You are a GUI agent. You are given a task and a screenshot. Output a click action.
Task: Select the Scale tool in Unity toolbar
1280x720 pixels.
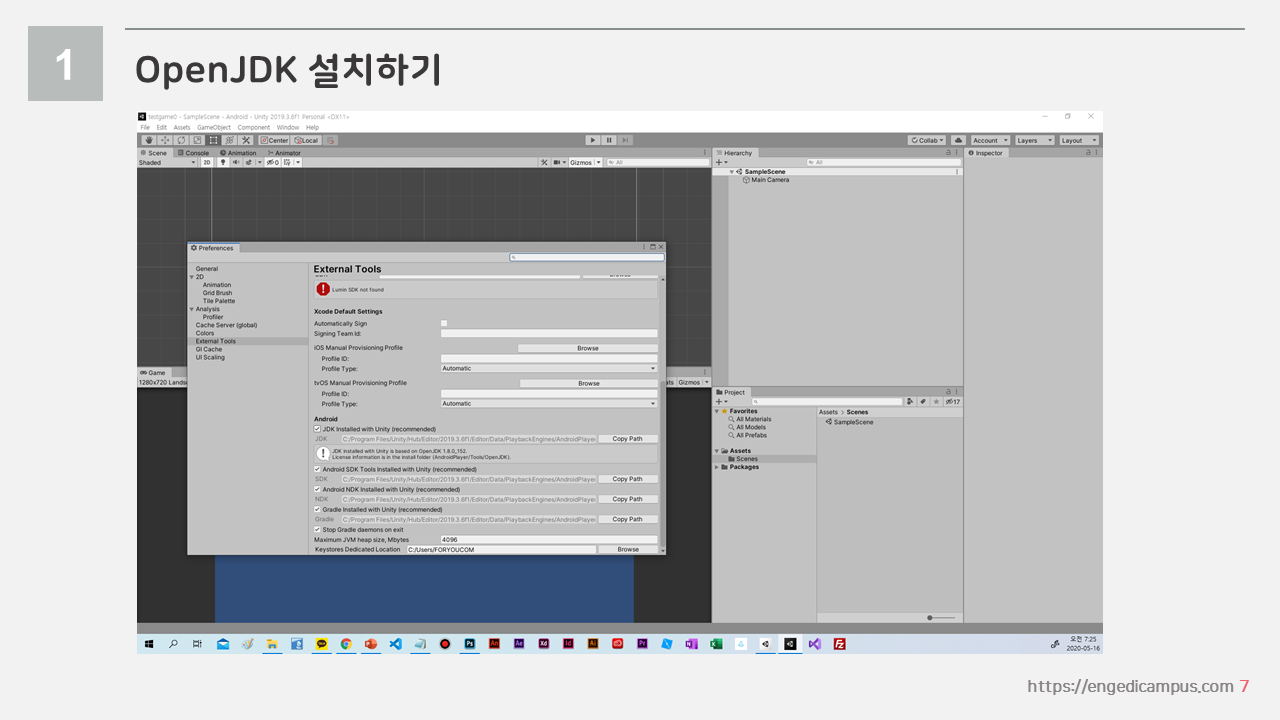coord(197,140)
